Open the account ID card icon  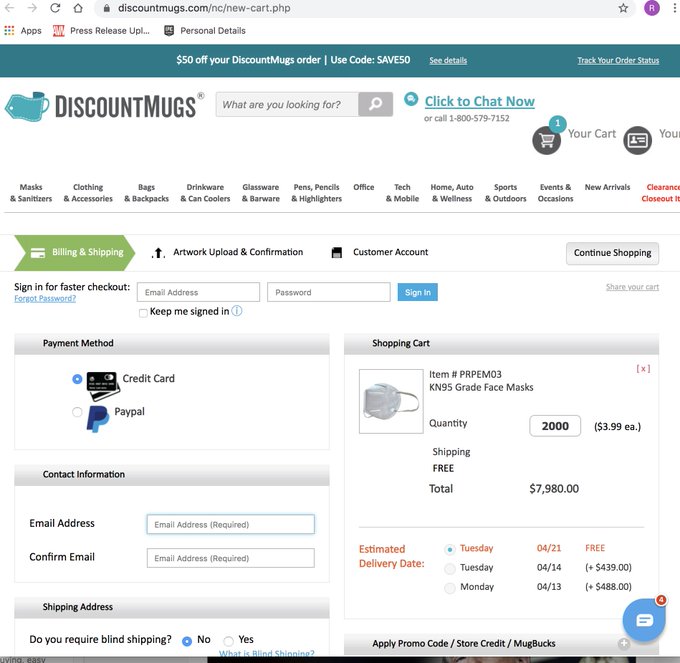pos(637,140)
